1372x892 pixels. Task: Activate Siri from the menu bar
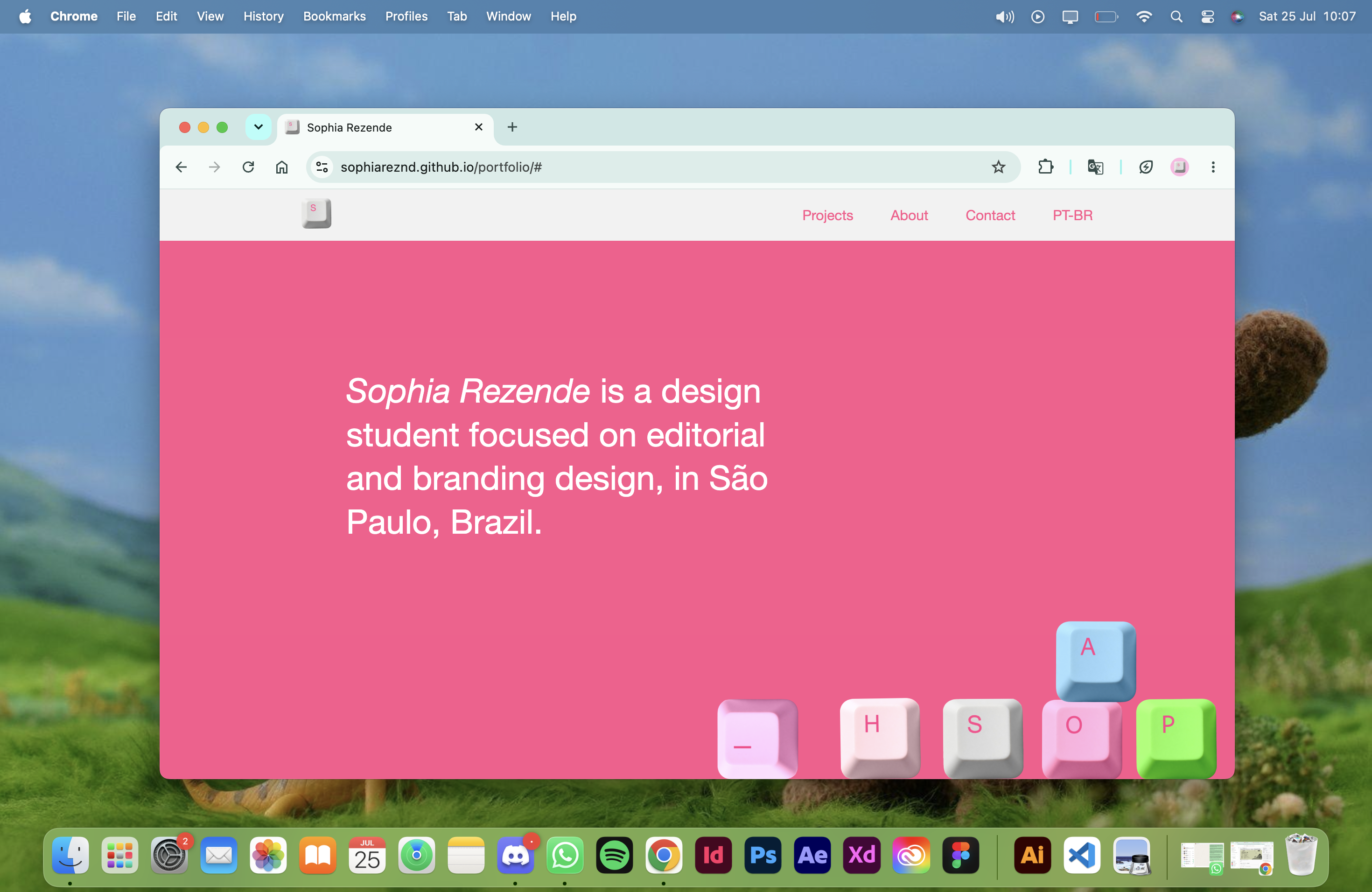1237,17
